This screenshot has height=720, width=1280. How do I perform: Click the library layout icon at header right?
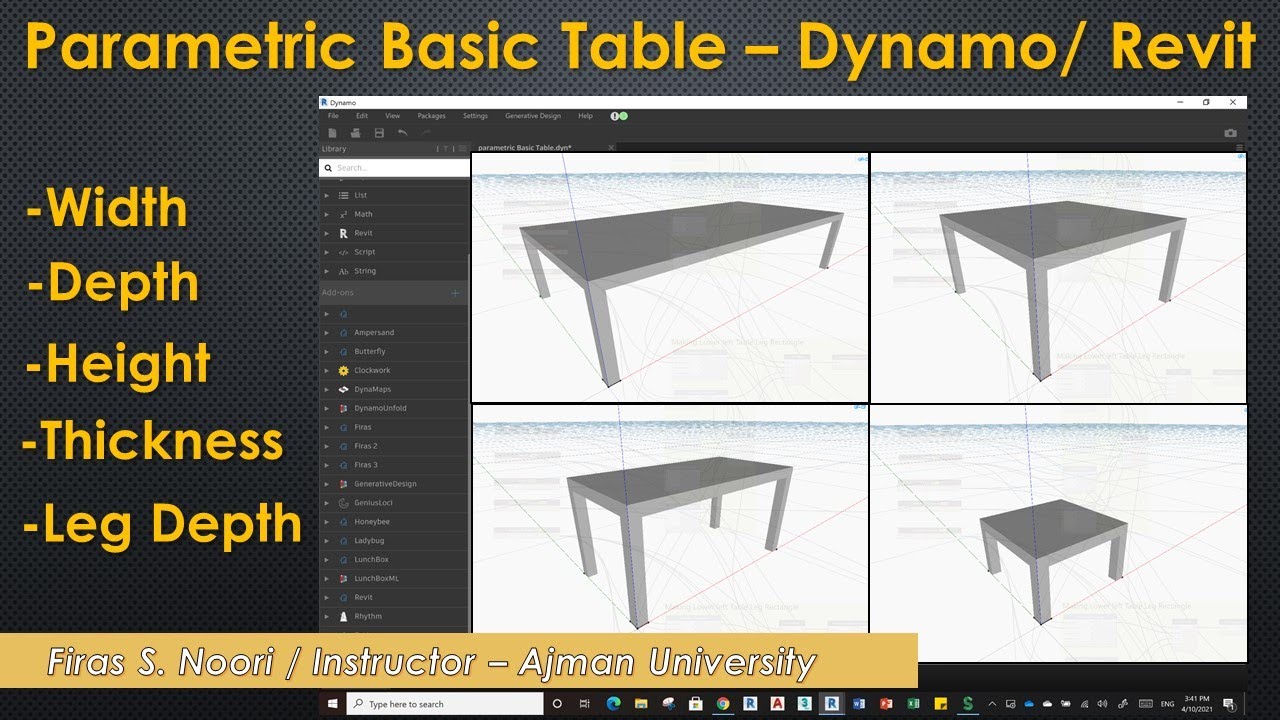pos(462,149)
